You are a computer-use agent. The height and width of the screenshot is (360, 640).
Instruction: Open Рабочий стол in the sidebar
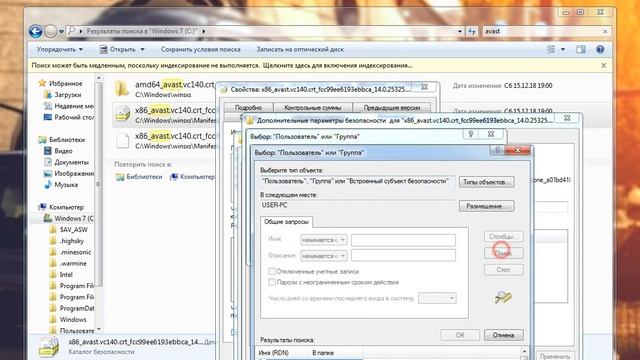coord(68,117)
